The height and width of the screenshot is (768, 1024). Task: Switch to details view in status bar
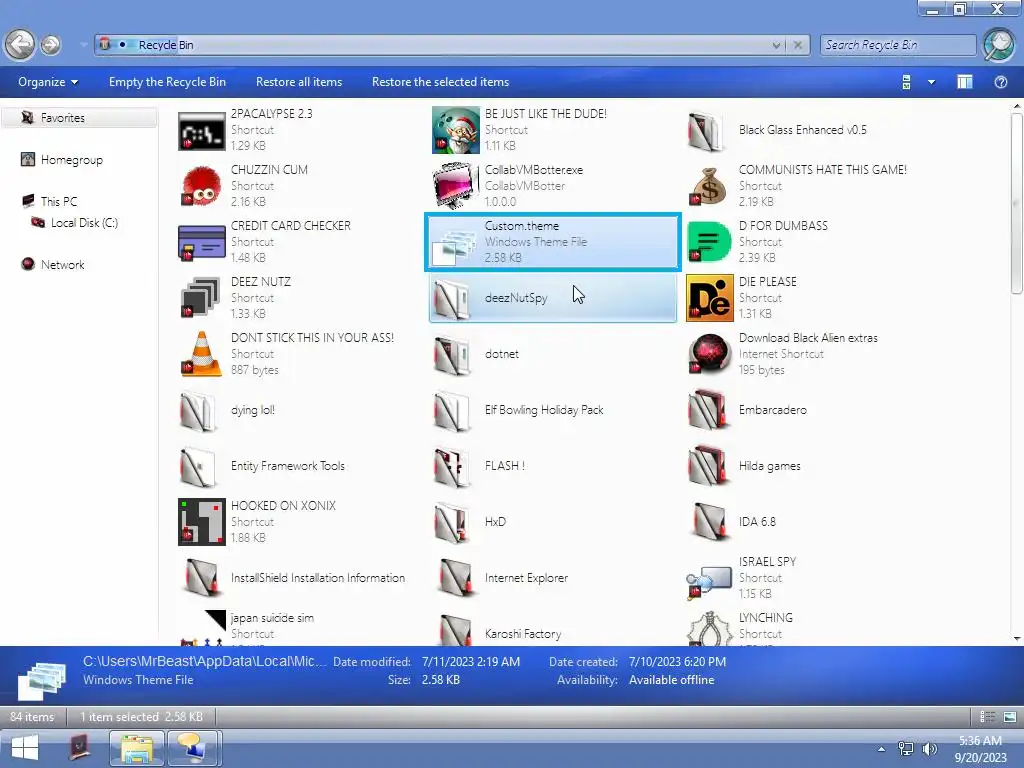click(987, 717)
